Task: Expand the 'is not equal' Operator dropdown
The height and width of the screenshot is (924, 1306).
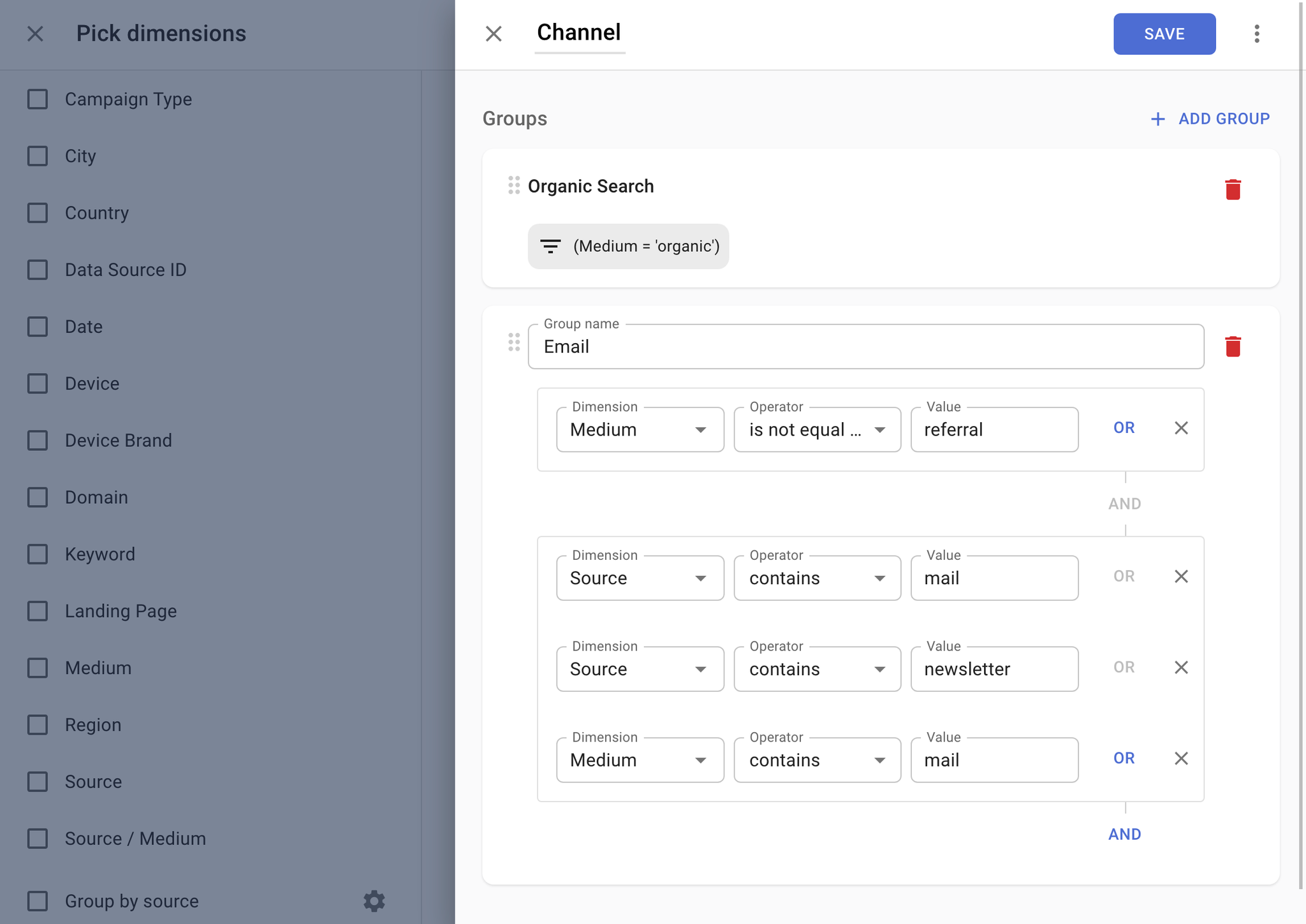Action: click(817, 430)
